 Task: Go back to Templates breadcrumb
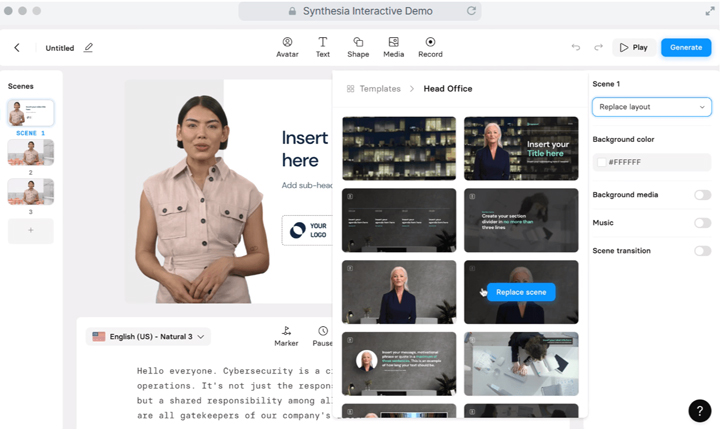380,89
